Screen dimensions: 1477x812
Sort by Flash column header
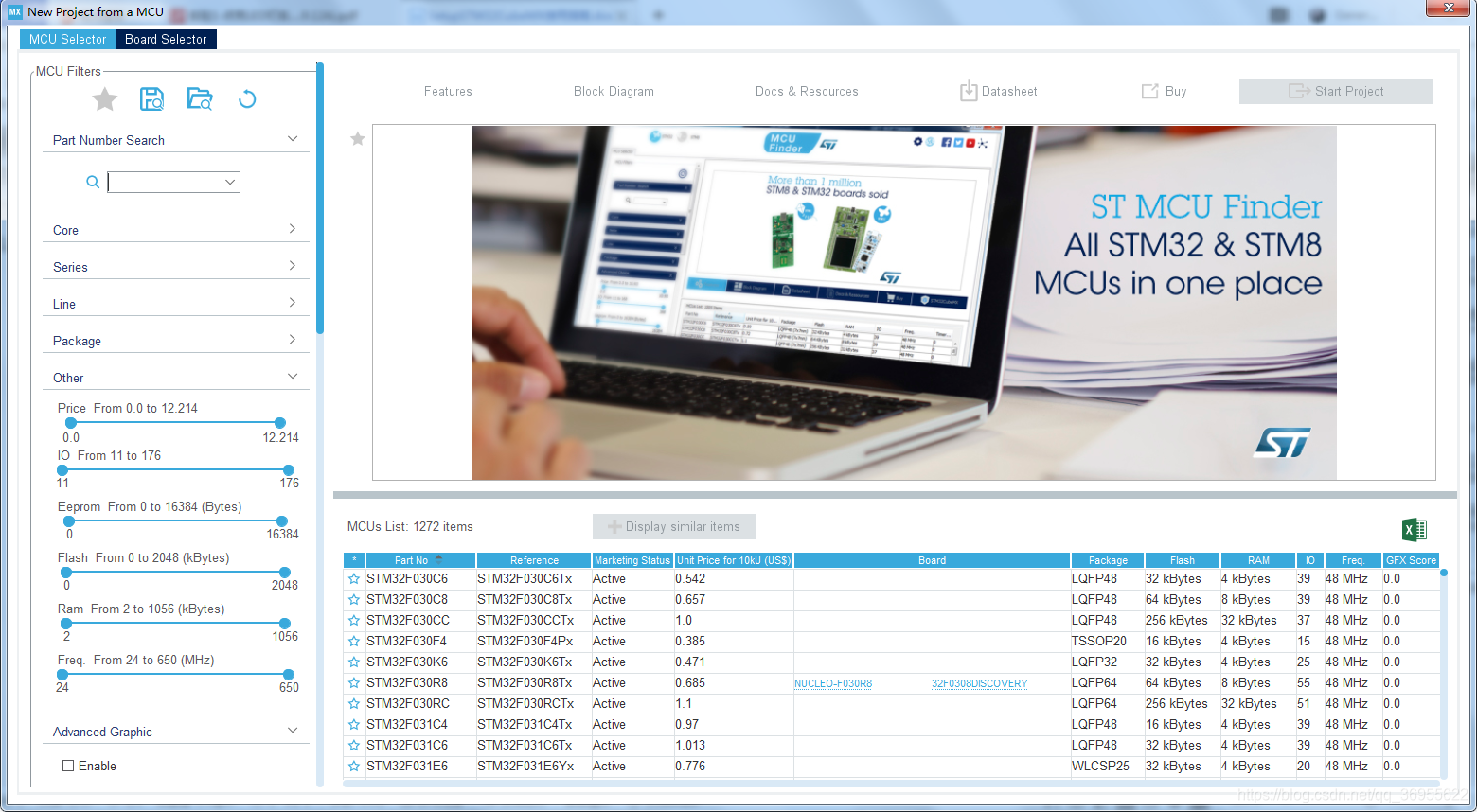pyautogui.click(x=1183, y=560)
